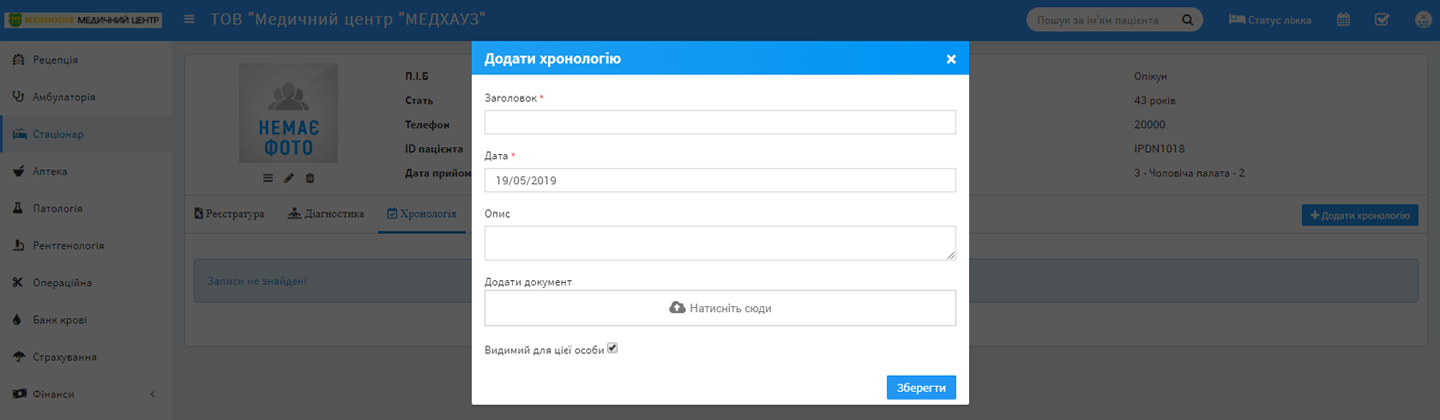Image resolution: width=1440 pixels, height=420 pixels.
Task: Click 'Натисніть сюди' upload area
Action: coord(720,308)
